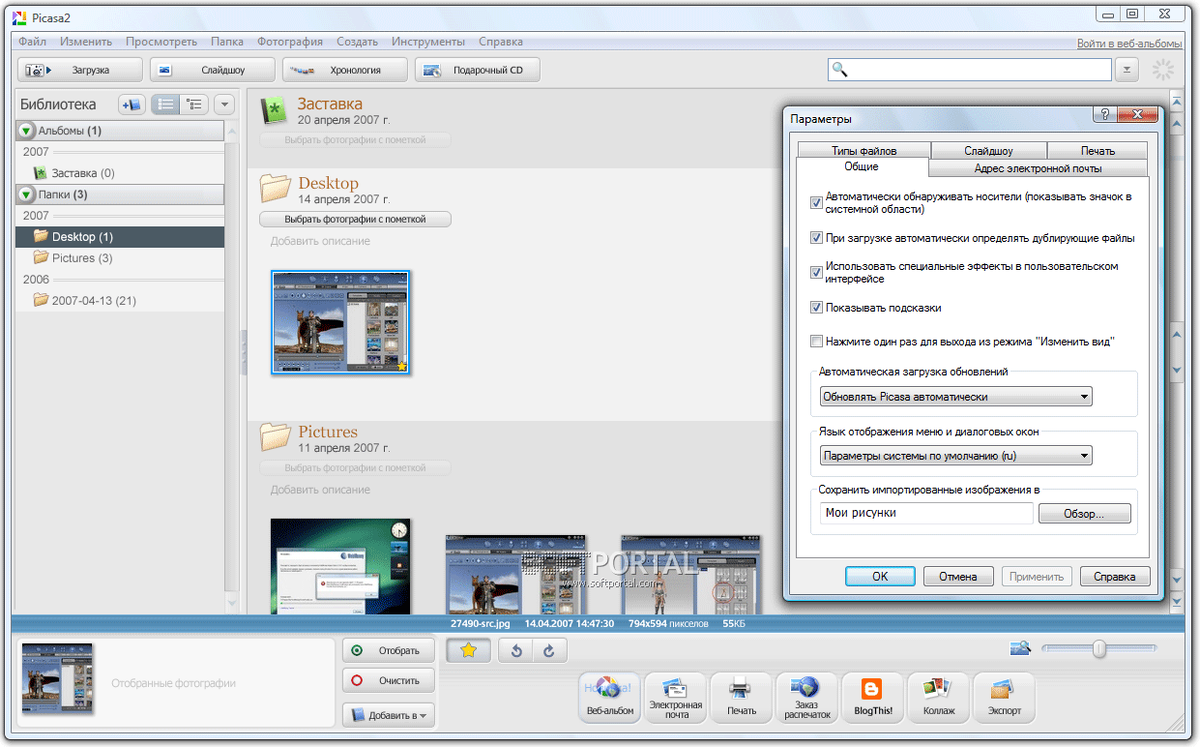
Task: Toggle special interface effects checkbox
Action: pyautogui.click(x=817, y=273)
